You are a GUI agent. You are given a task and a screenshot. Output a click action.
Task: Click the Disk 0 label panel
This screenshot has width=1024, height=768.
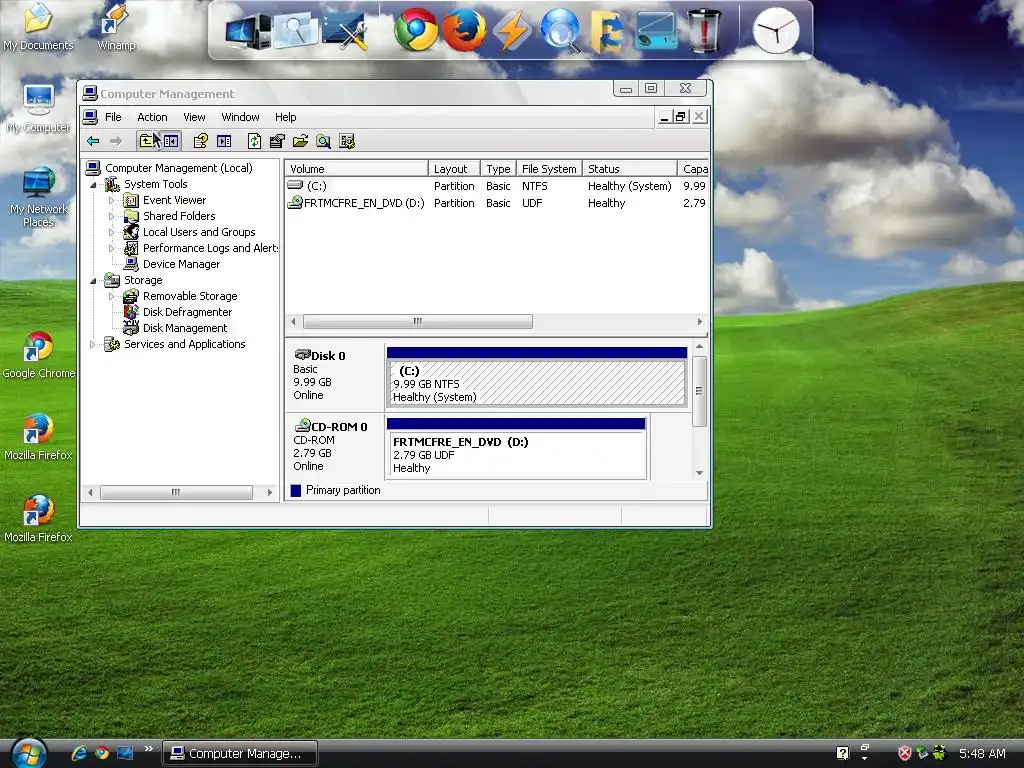pyautogui.click(x=334, y=376)
